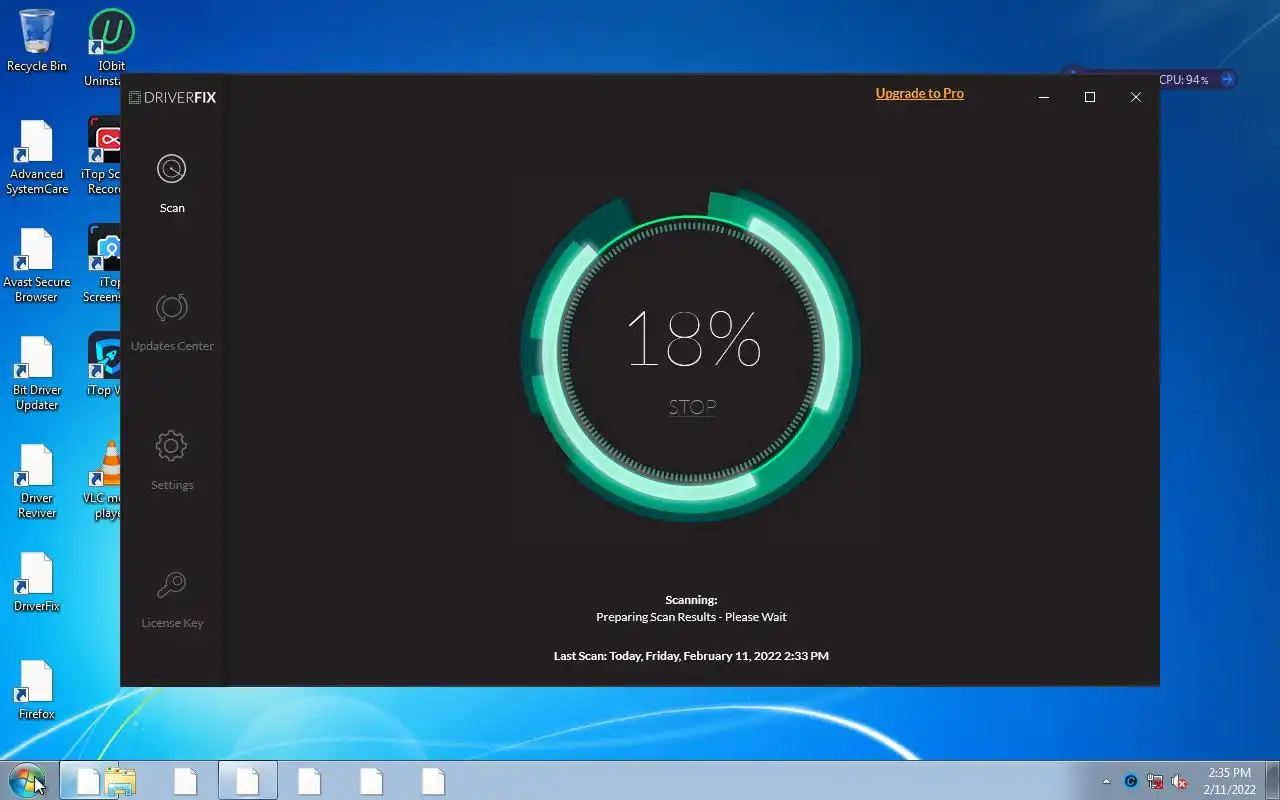Viewport: 1280px width, 800px height.
Task: Select the iTop VPN desktop shortcut
Action: [103, 365]
